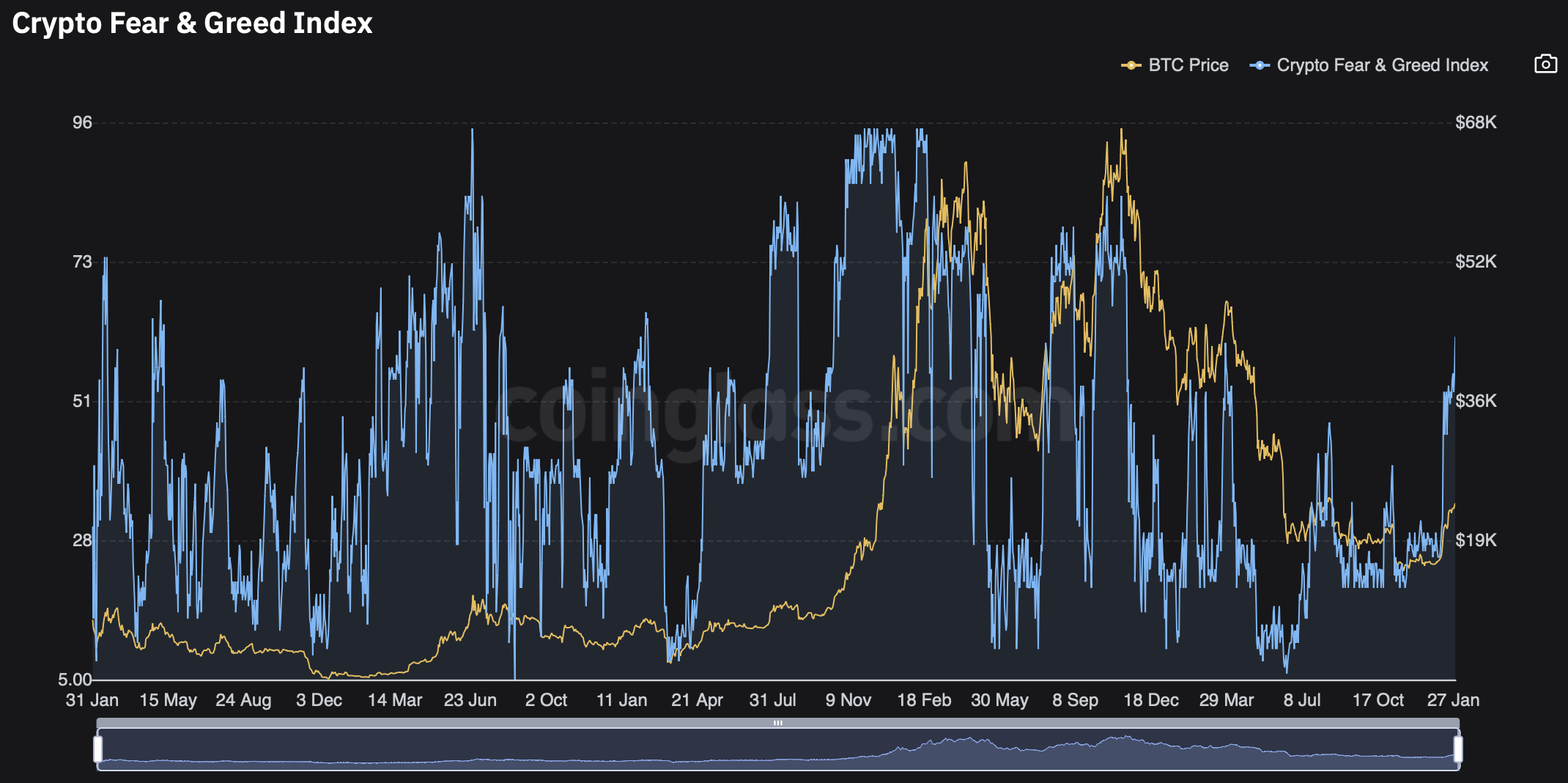The height and width of the screenshot is (783, 1568).
Task: Click the chart title Crypto Fear & Greed Index
Action: 192,23
